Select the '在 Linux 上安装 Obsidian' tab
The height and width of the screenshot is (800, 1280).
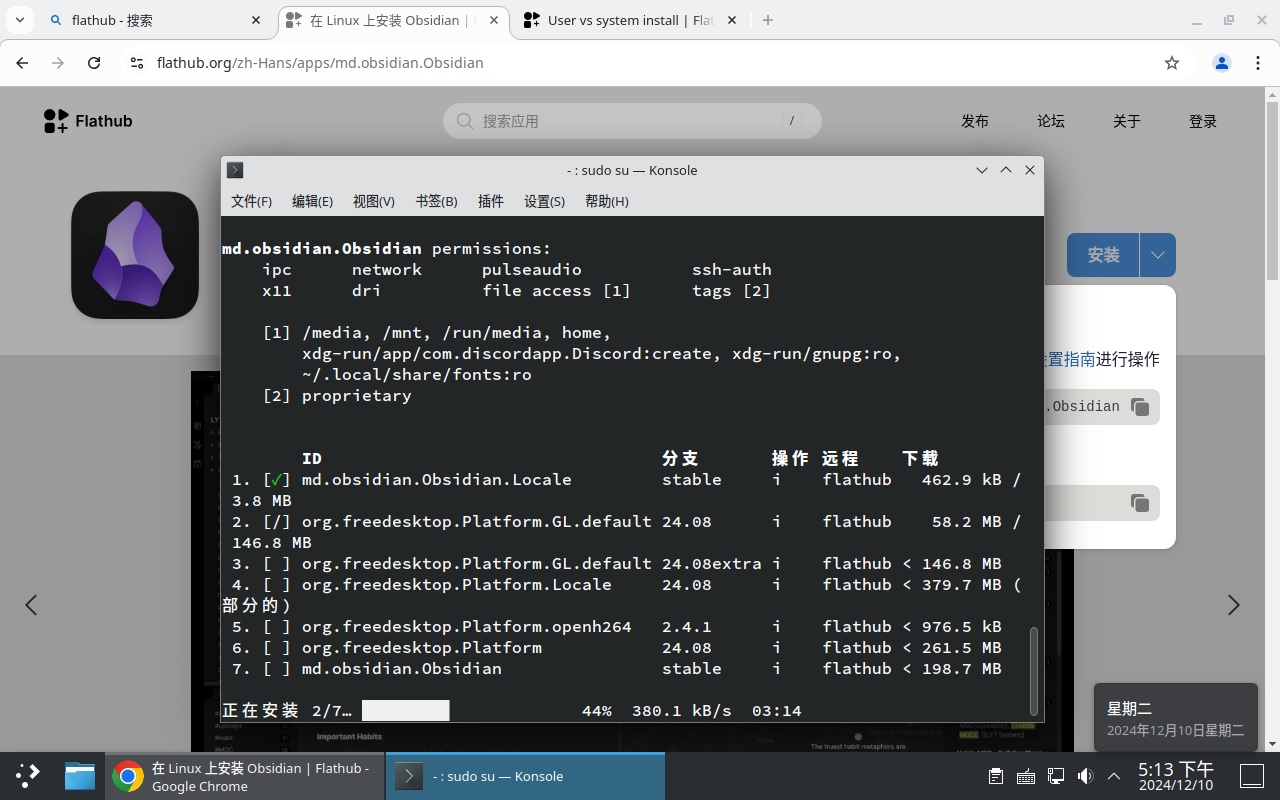pos(393,20)
